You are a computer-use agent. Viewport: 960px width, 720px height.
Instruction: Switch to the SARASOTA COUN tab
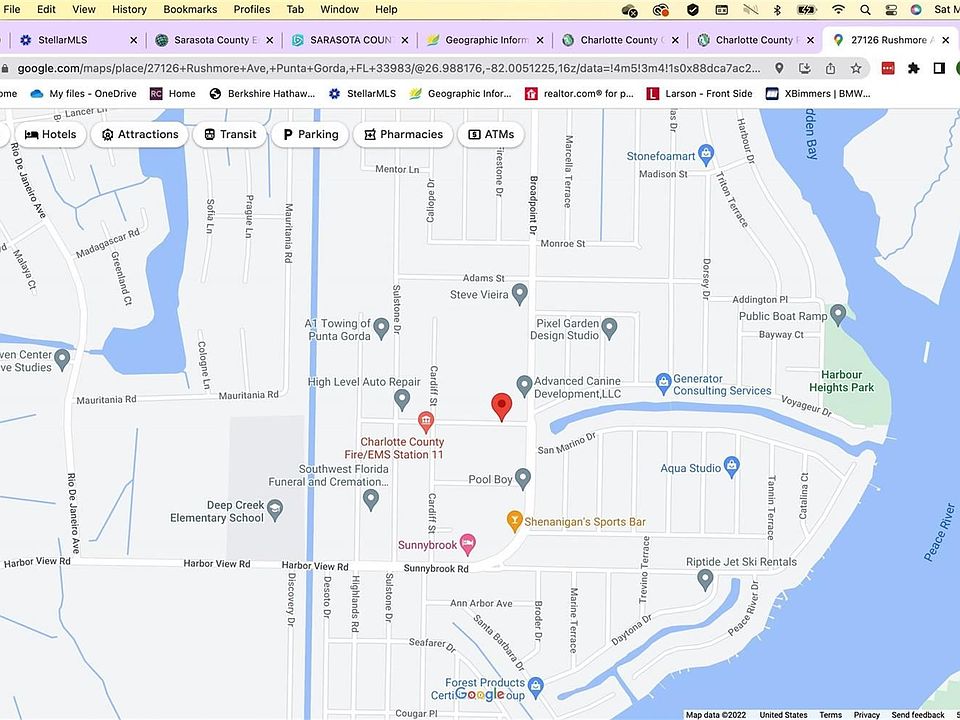tap(350, 40)
